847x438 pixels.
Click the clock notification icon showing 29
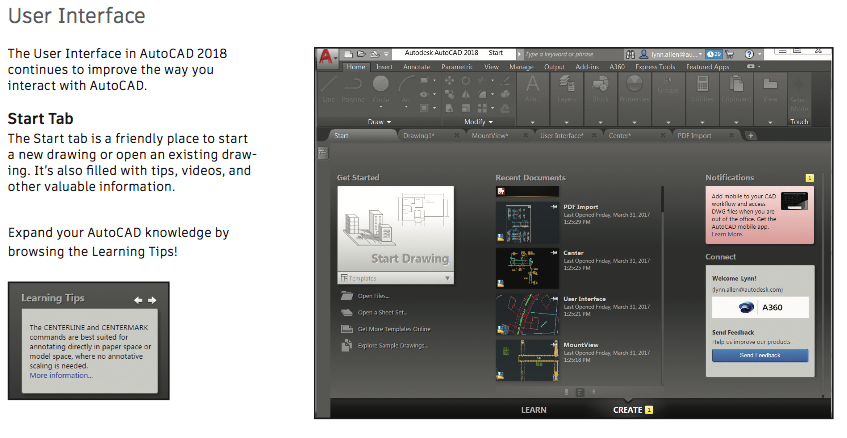tap(714, 54)
